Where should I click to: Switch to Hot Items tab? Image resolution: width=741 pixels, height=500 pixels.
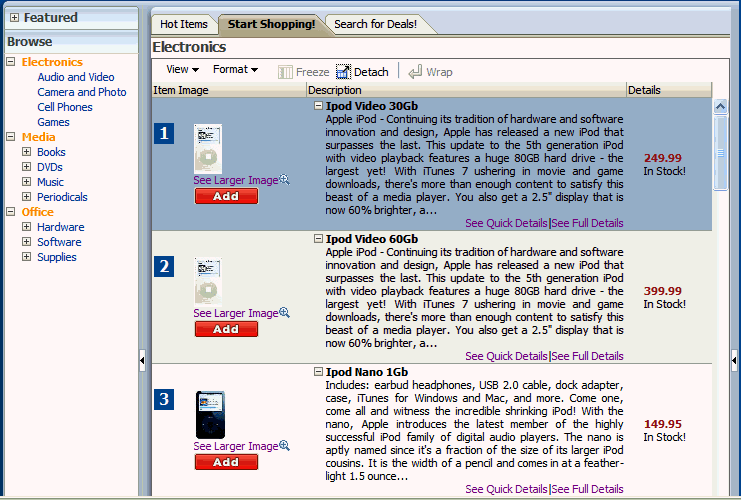tap(183, 24)
